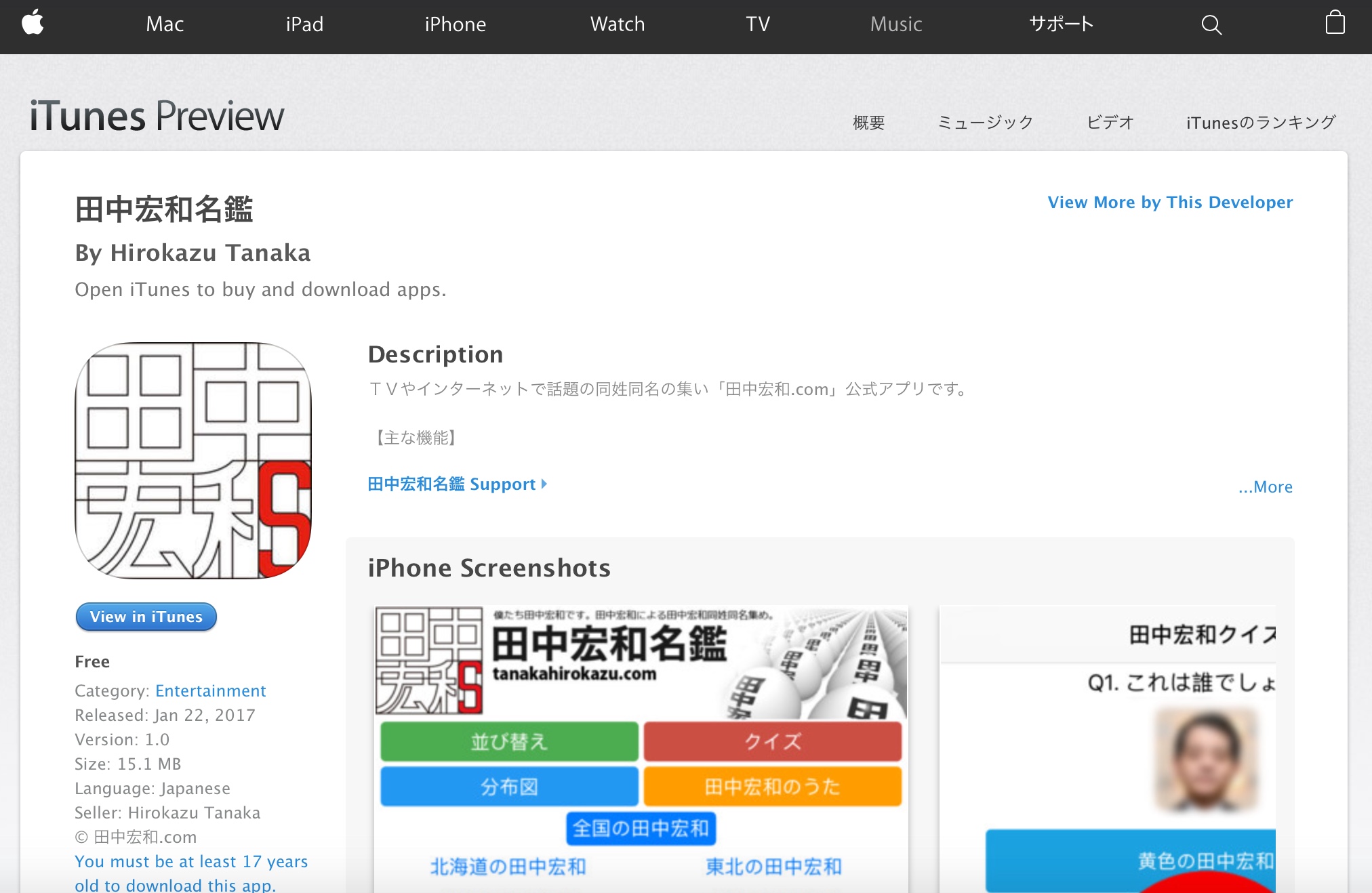The height and width of the screenshot is (893, 1372).
Task: Click the Size: 15.1 MB text
Action: [x=128, y=764]
